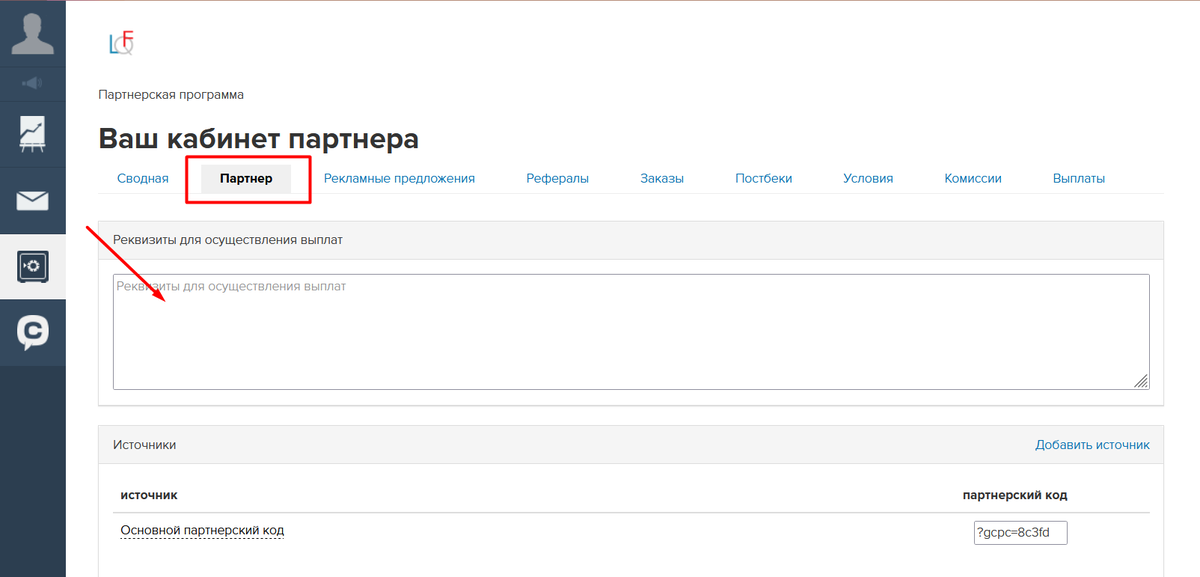Open the user profile avatar icon

point(32,33)
